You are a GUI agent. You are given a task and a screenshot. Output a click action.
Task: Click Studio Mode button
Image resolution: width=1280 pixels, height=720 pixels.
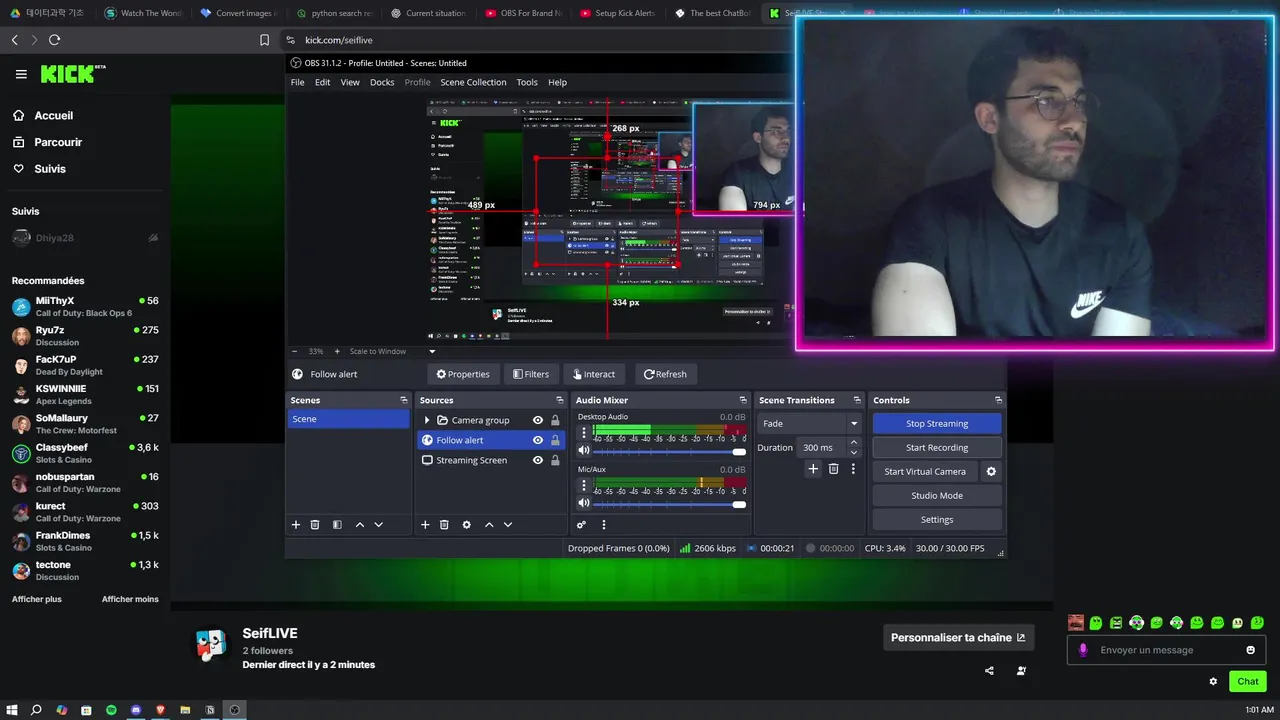937,495
